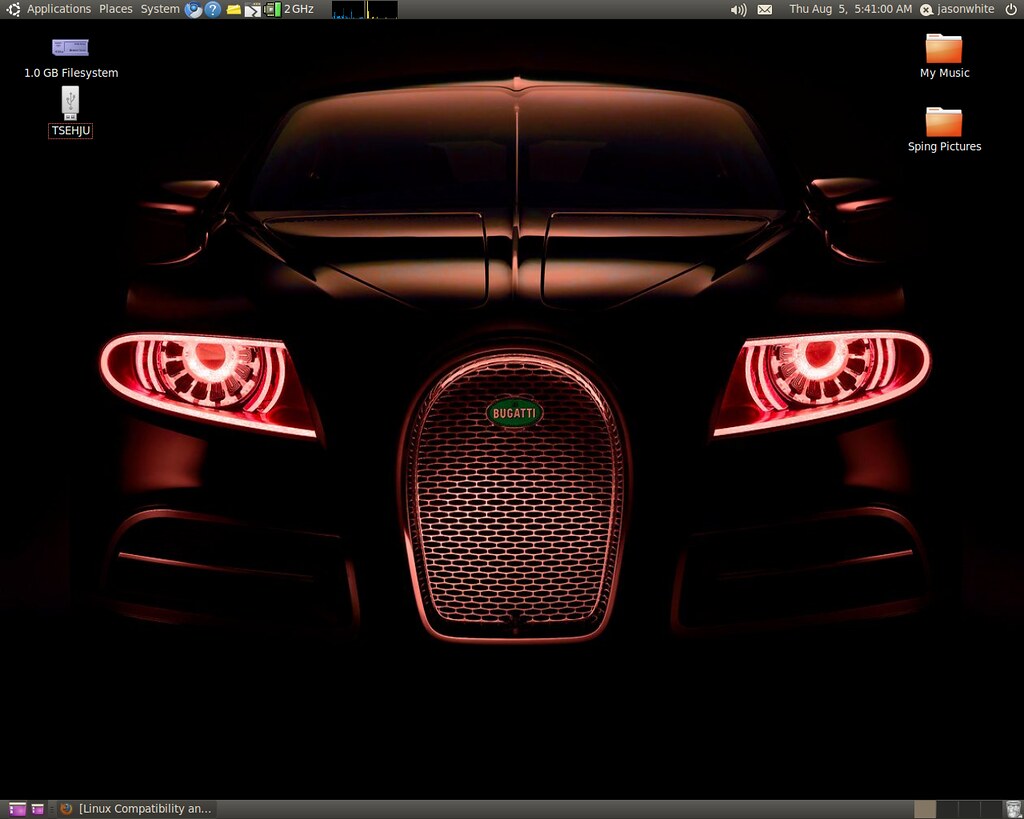Image resolution: width=1024 pixels, height=819 pixels.
Task: Open the calendar from the date and time
Action: tap(850, 9)
